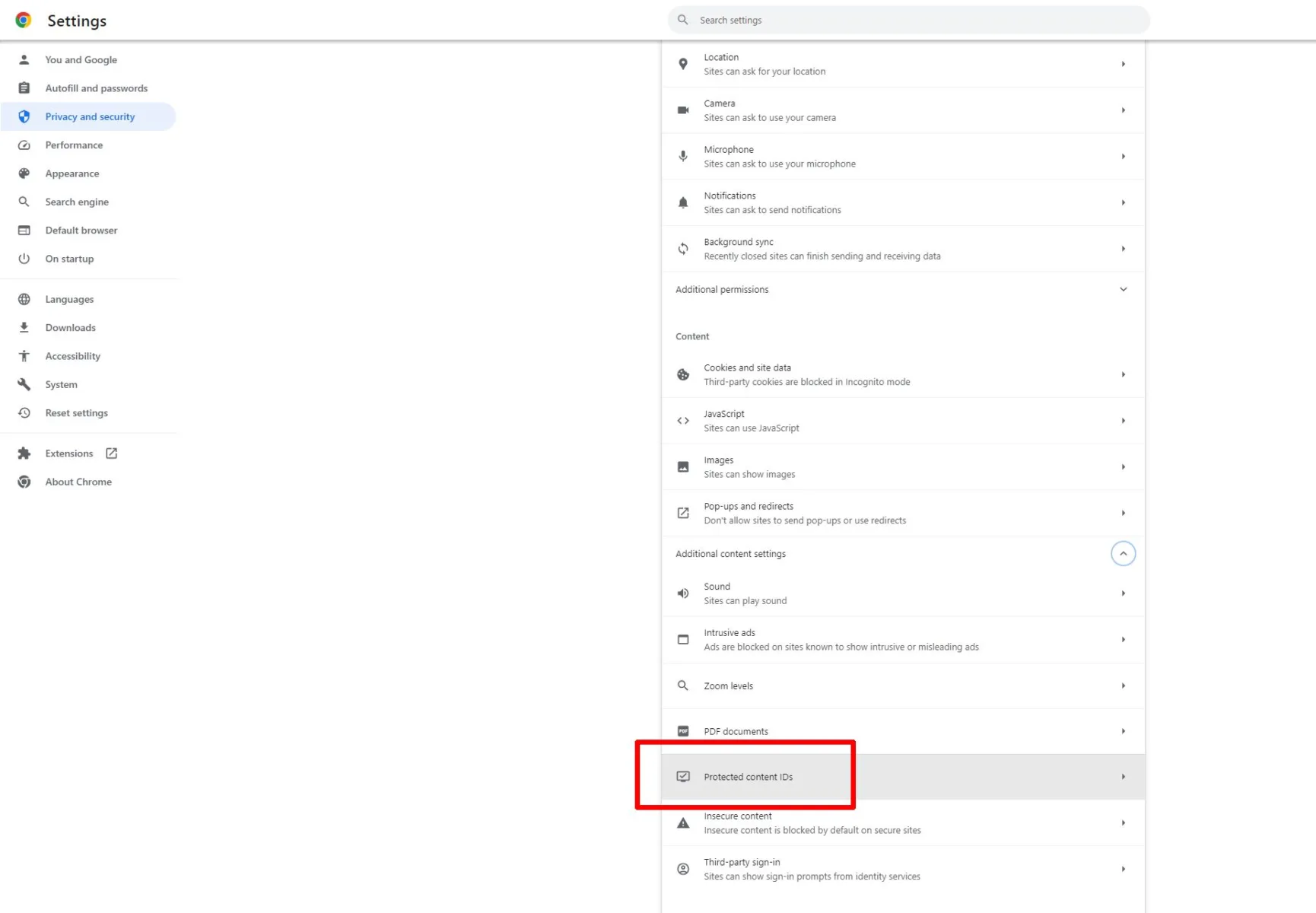Viewport: 1316px width, 913px height.
Task: Click the Content section heading
Action: (x=691, y=336)
